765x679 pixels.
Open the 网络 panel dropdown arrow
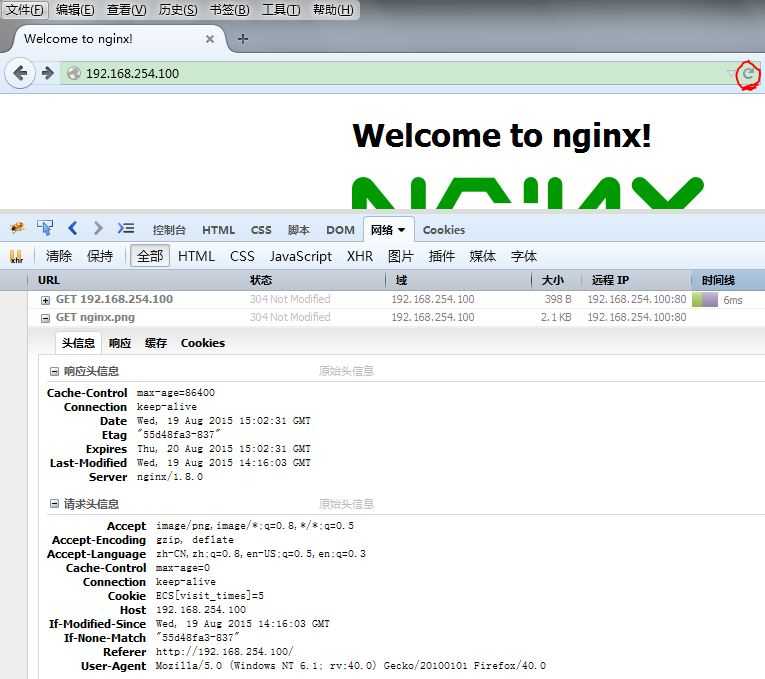coord(402,230)
